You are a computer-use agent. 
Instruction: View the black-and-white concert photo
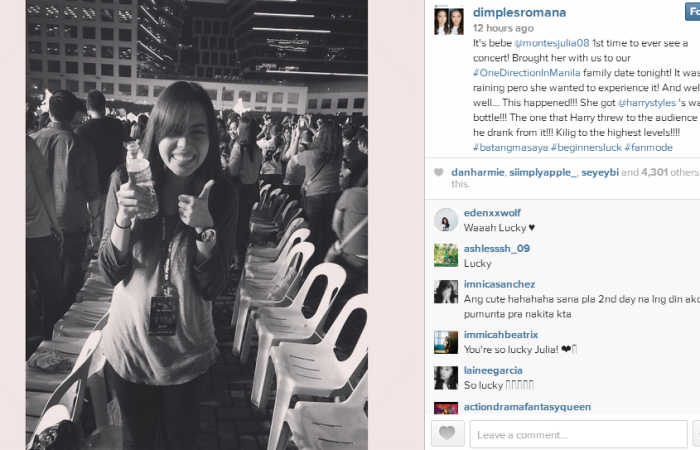tap(197, 225)
